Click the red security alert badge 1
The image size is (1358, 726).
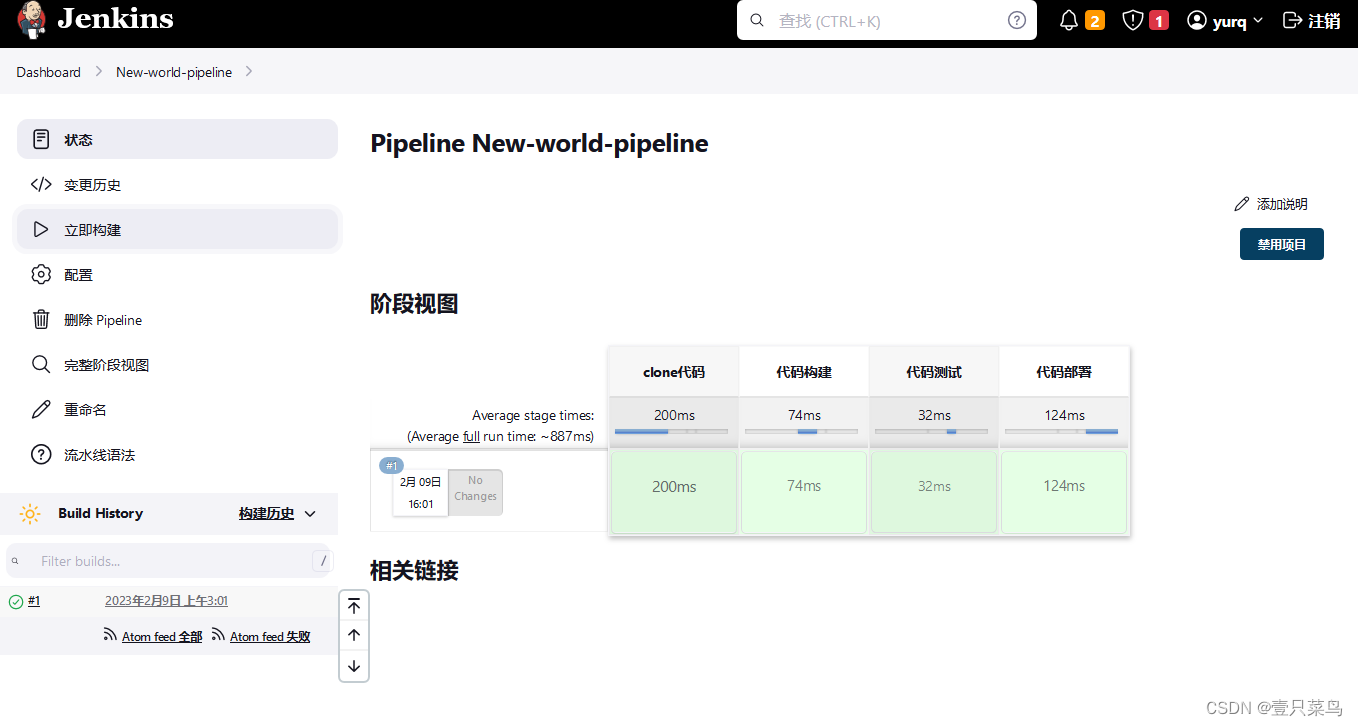(1159, 20)
